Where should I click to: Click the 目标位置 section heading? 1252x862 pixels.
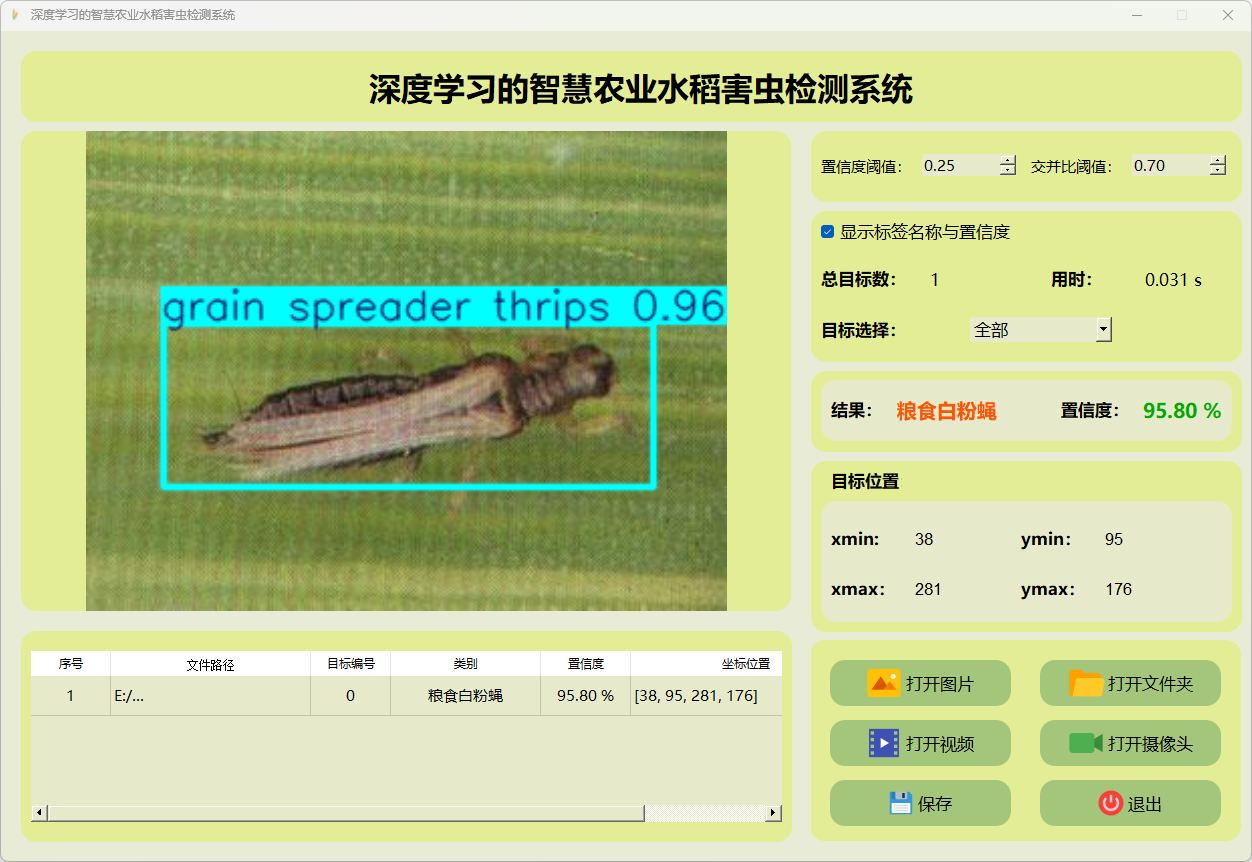click(865, 481)
